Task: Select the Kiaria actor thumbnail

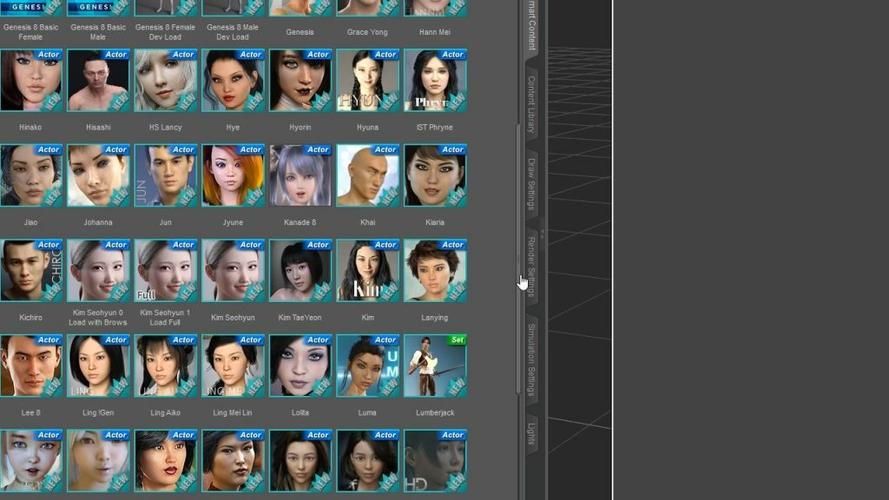Action: pos(435,175)
